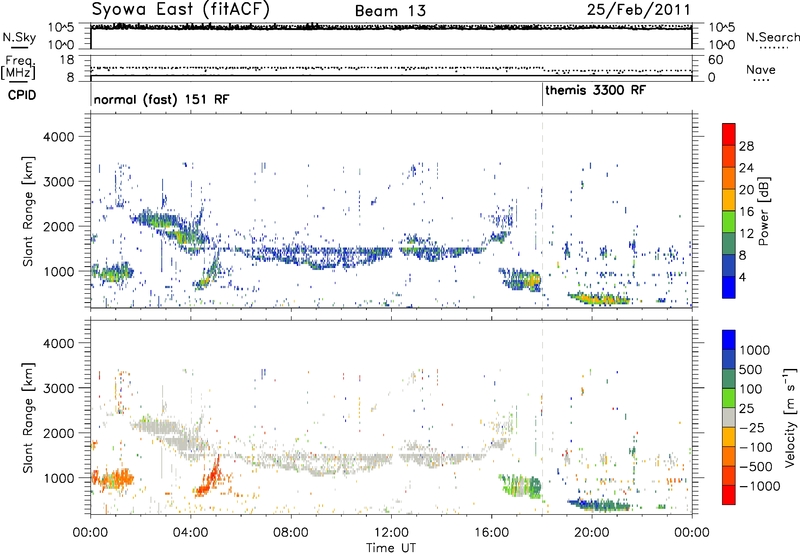This screenshot has height=554, width=800.
Task: Click the '20:00' time axis label
Action: pyautogui.click(x=592, y=533)
